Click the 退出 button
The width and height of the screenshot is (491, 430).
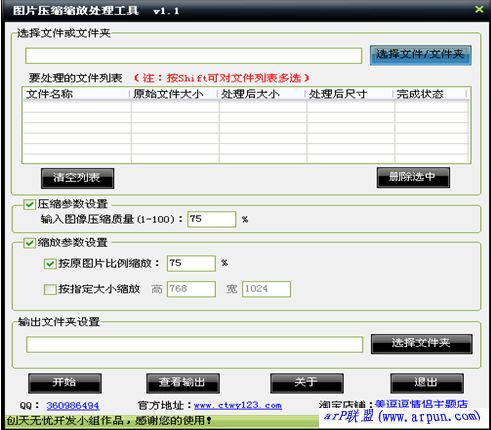pyautogui.click(x=427, y=383)
